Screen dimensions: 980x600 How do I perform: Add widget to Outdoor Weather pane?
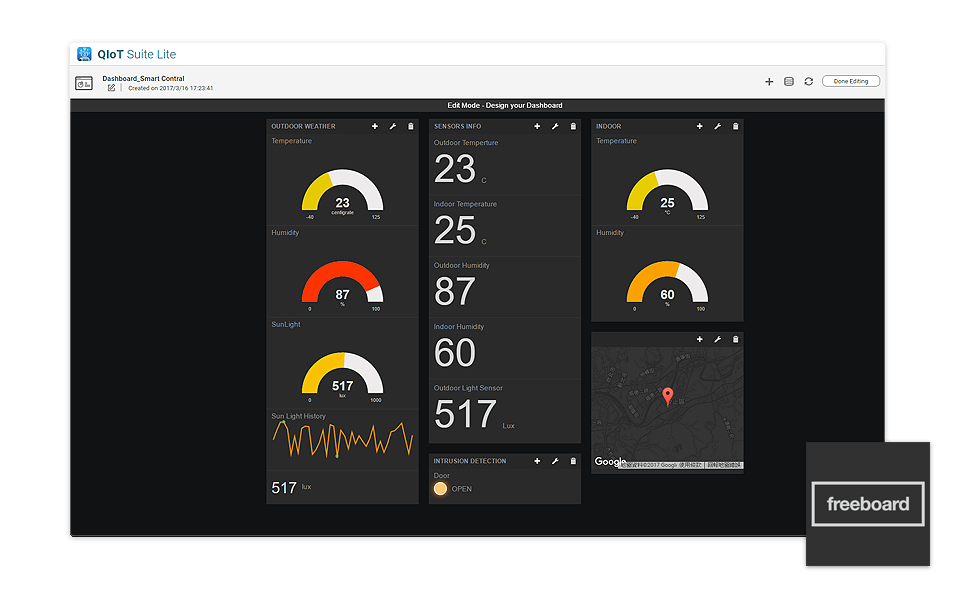(375, 126)
